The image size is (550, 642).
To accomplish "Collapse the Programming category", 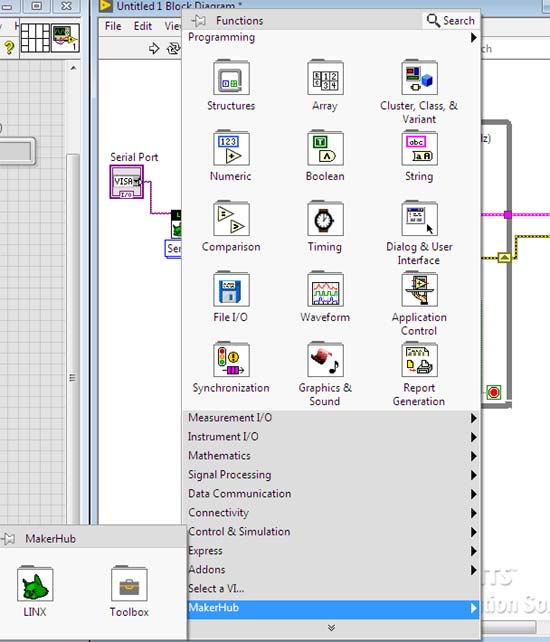I will (x=332, y=37).
